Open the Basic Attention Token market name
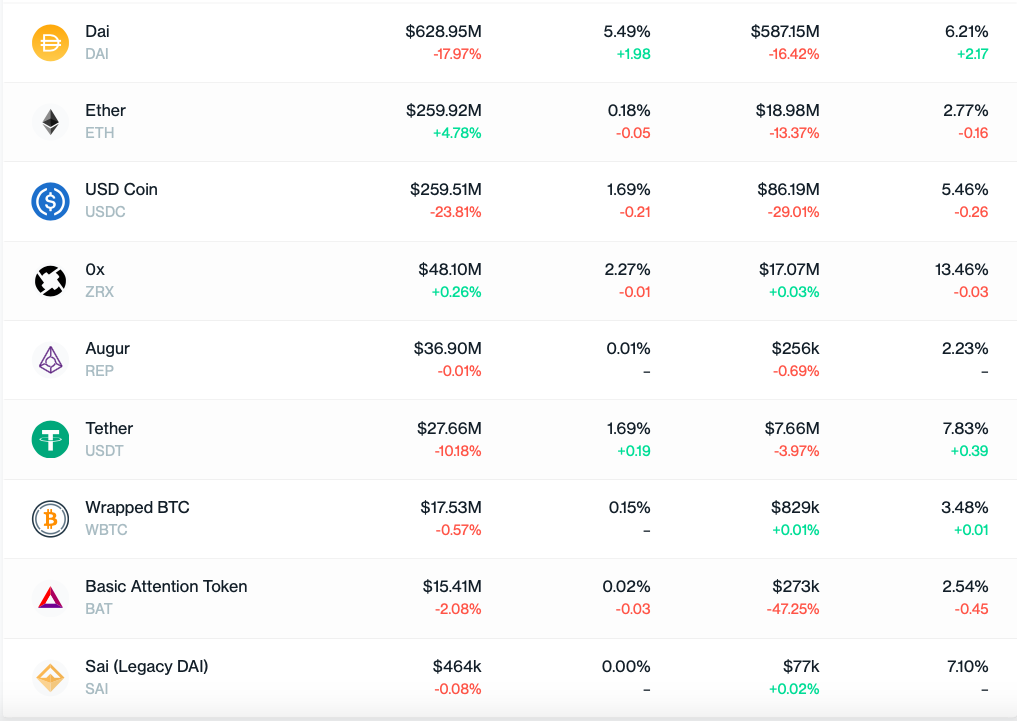This screenshot has height=721, width=1017. click(x=166, y=586)
